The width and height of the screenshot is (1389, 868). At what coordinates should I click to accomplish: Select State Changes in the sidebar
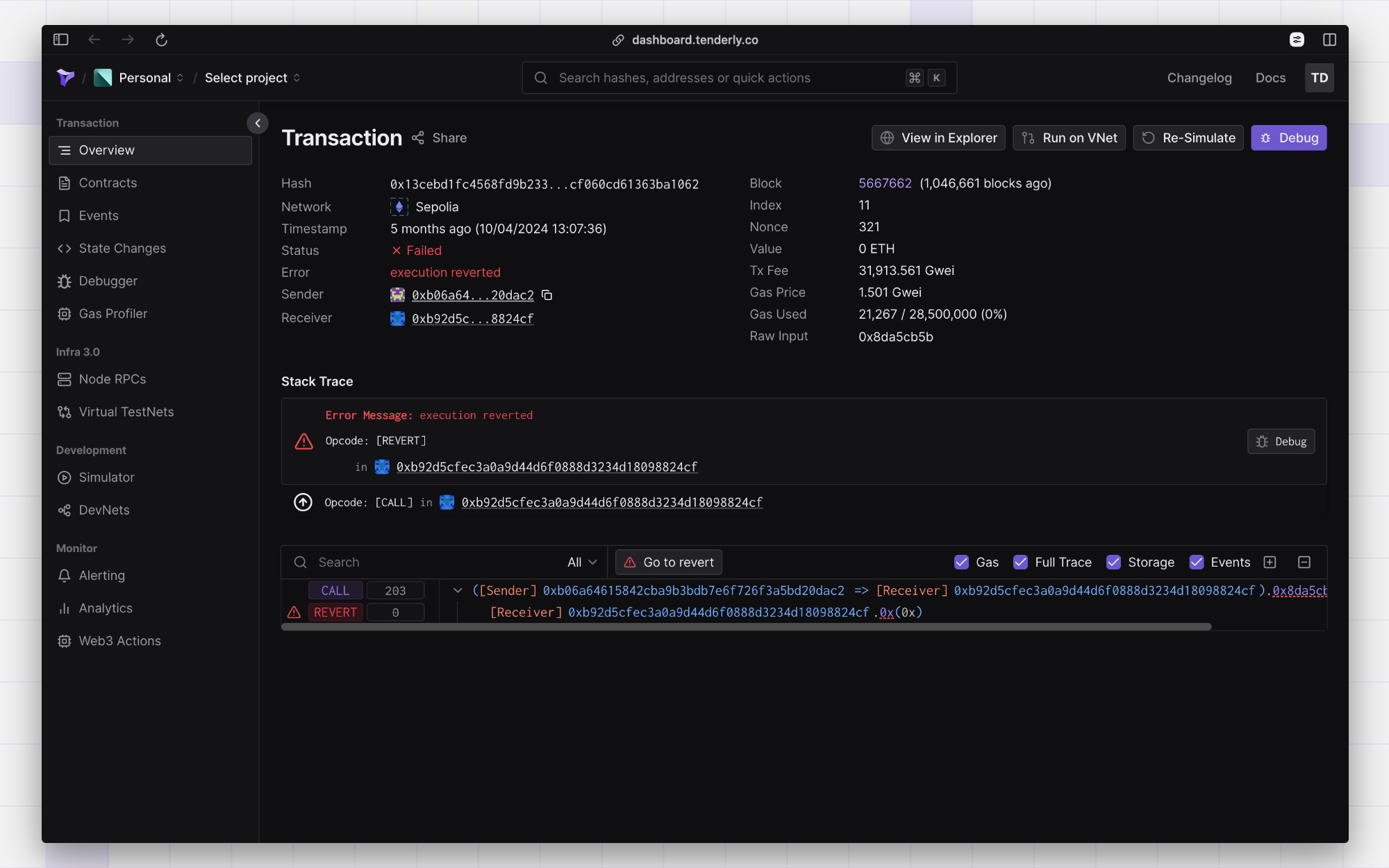pyautogui.click(x=122, y=248)
